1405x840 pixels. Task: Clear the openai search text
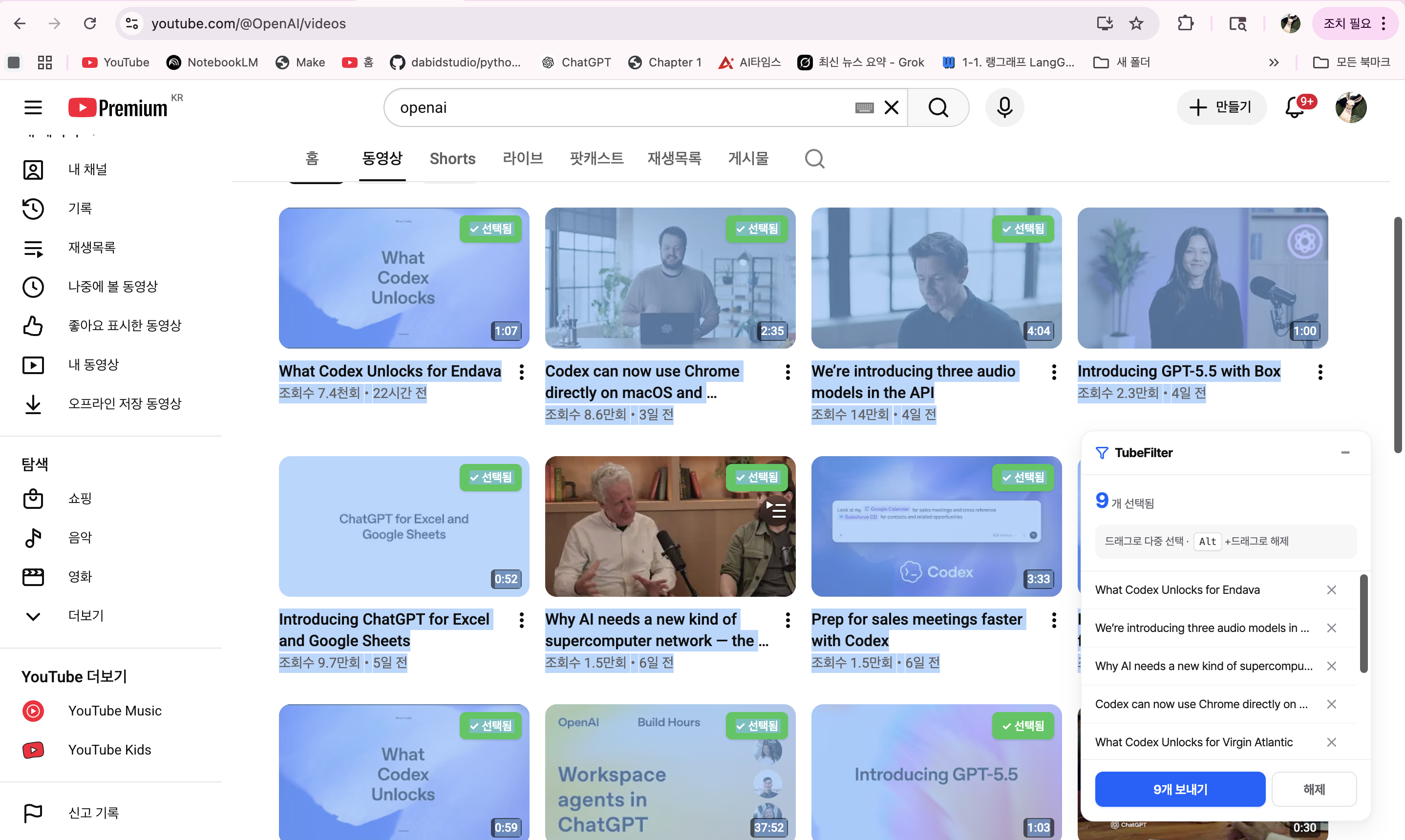891,107
